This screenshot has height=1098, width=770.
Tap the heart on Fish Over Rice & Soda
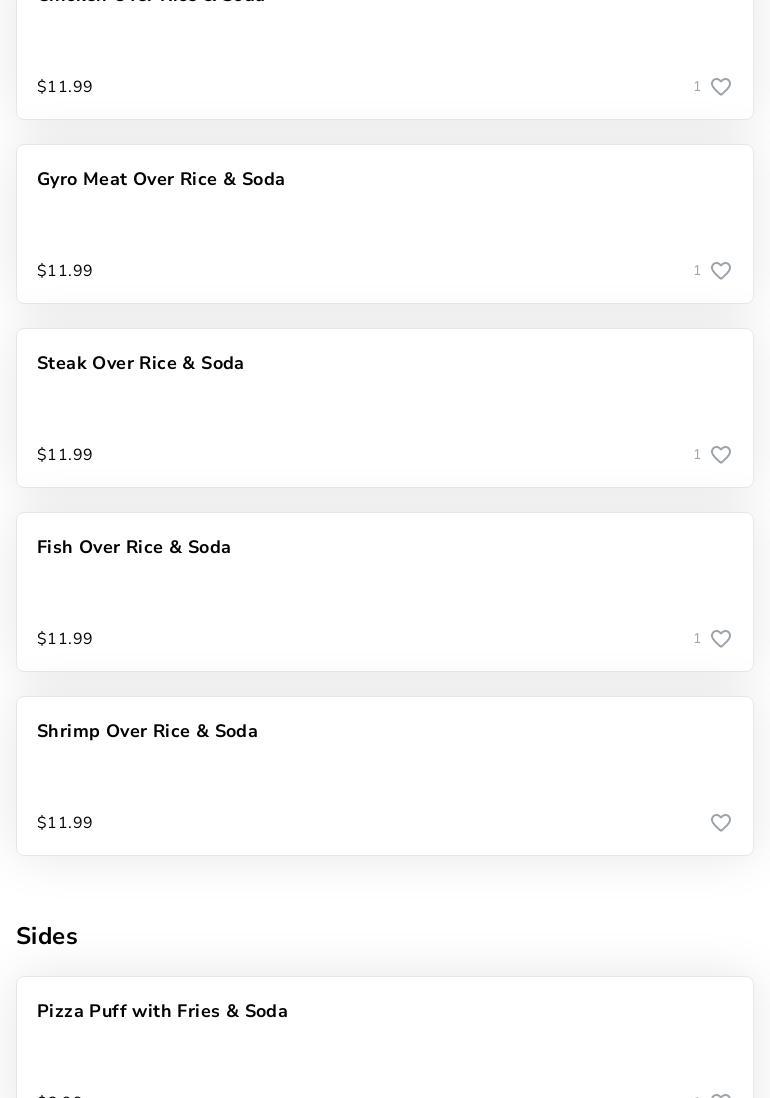[721, 639]
